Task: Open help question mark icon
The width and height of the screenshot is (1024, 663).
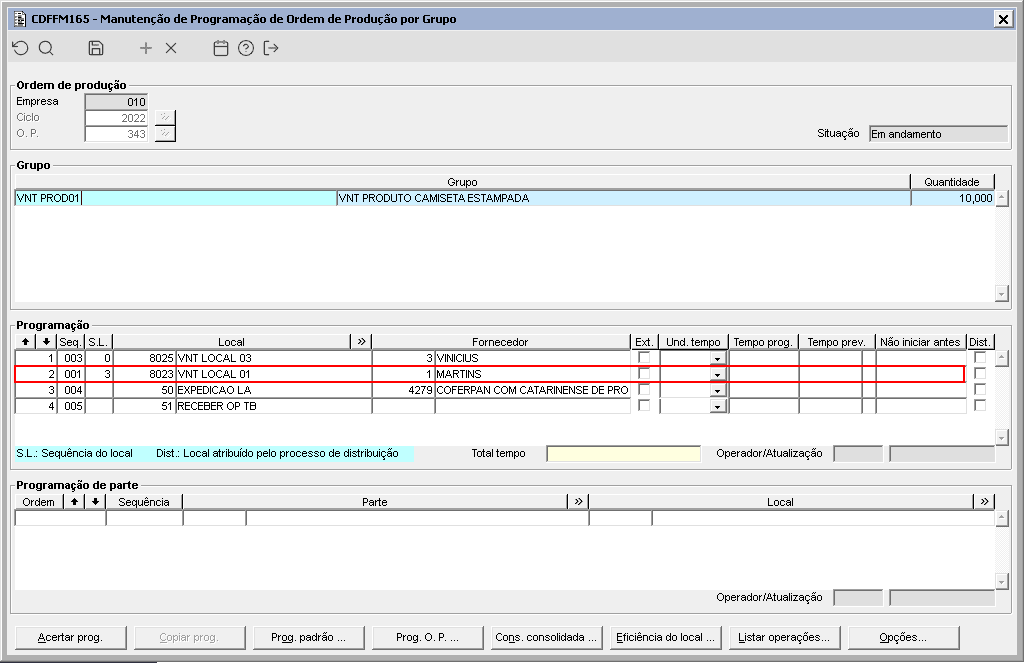Action: tap(246, 48)
